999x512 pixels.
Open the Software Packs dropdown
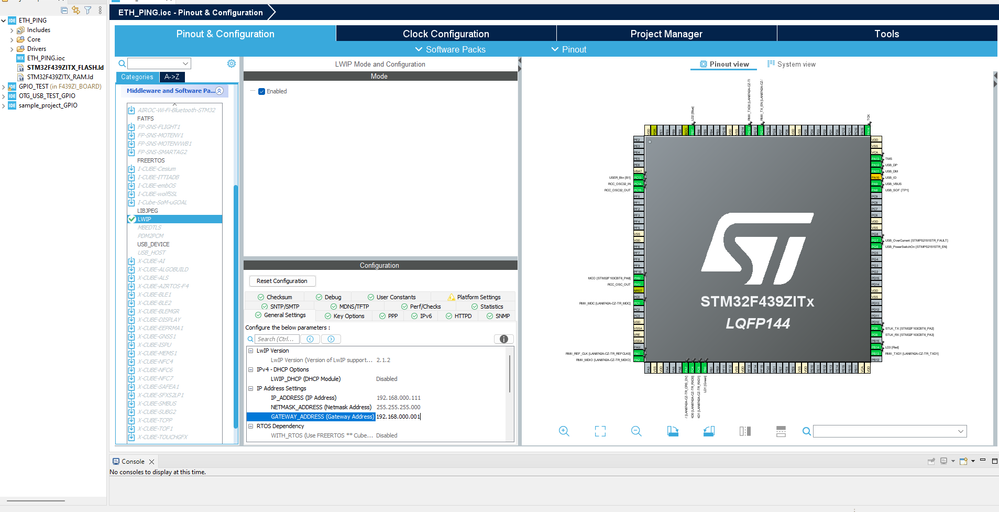pyautogui.click(x=450, y=49)
